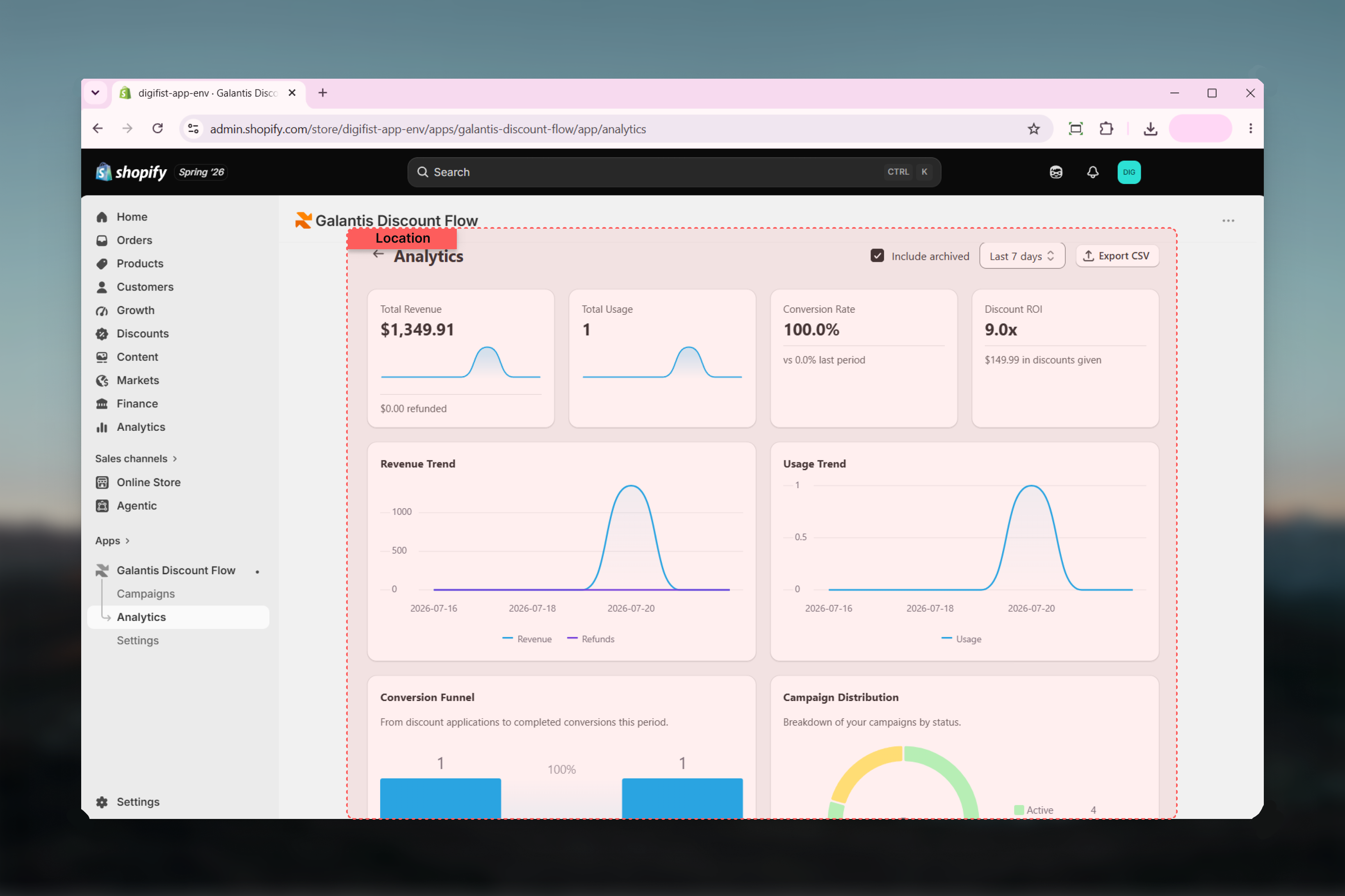Click the $1,349.91 total revenue value
The height and width of the screenshot is (896, 1345).
click(417, 330)
